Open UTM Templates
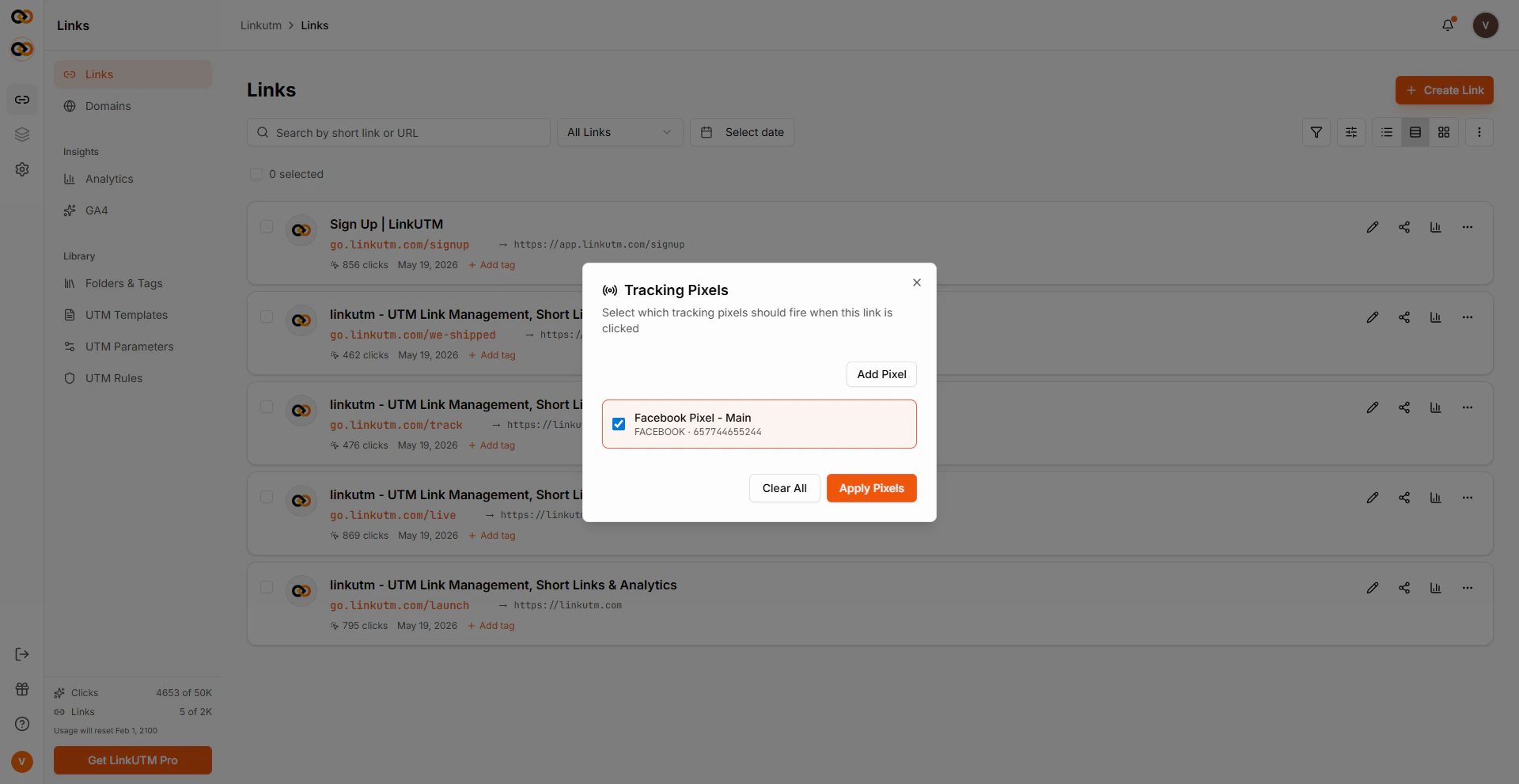This screenshot has height=784, width=1519. coord(133,315)
